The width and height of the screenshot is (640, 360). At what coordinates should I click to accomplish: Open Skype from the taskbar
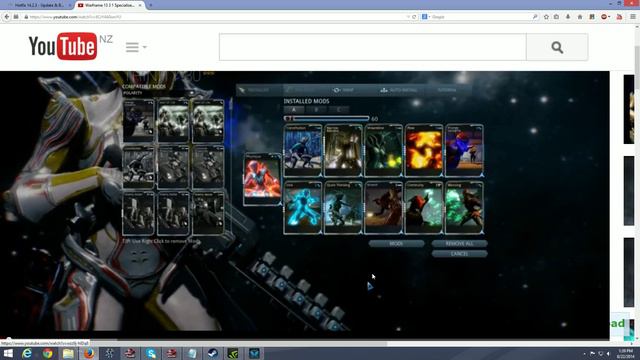[151, 353]
